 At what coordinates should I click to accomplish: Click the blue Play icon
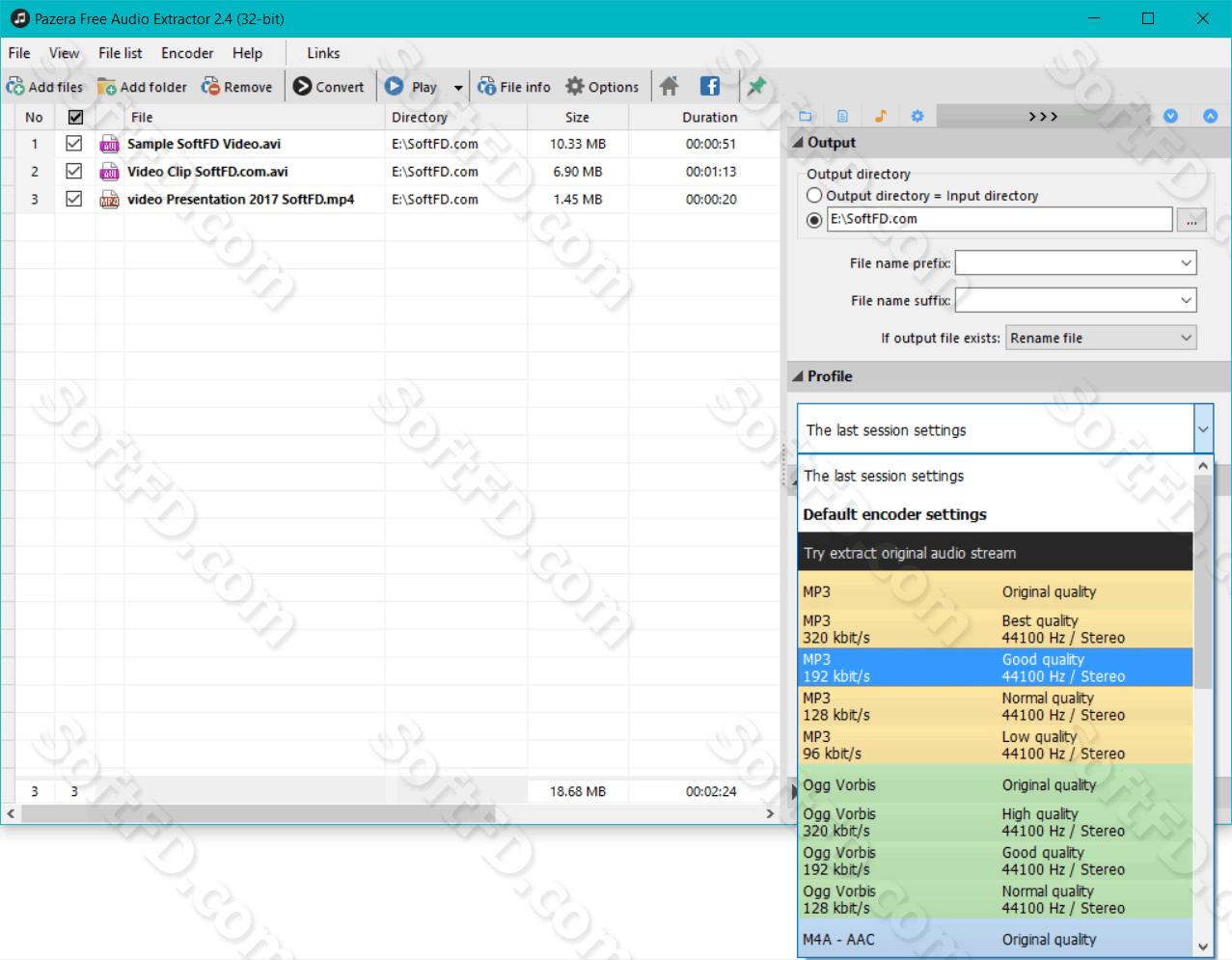tap(394, 86)
